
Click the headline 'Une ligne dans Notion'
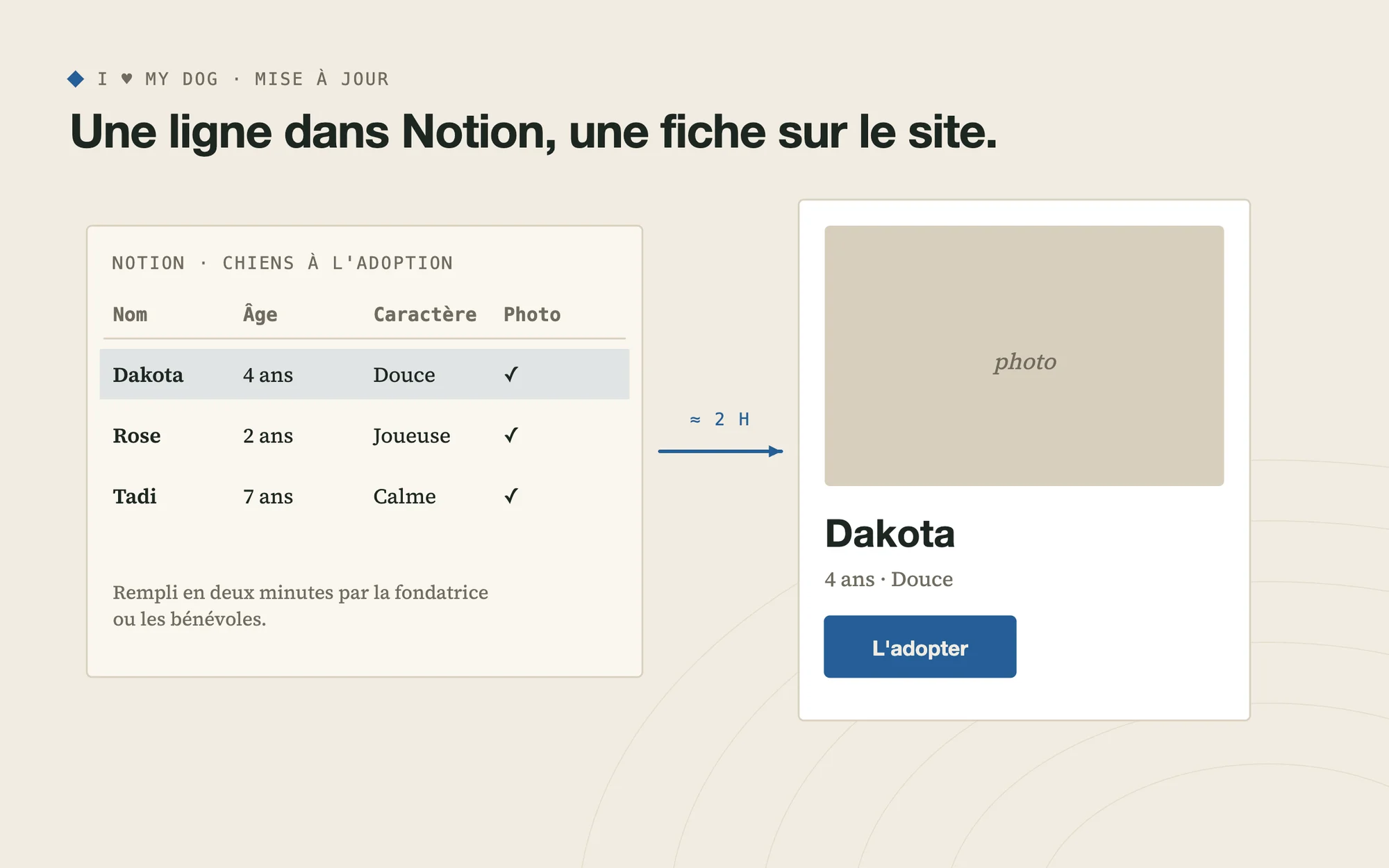click(x=533, y=132)
